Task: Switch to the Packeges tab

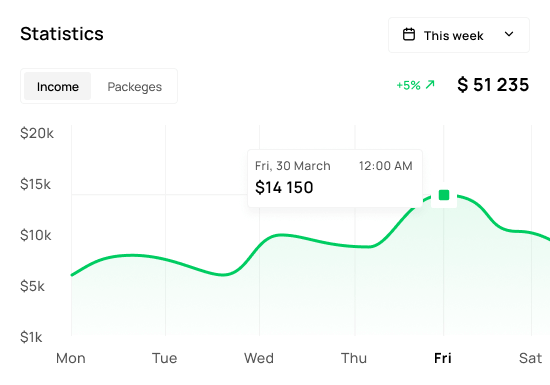Action: point(135,87)
